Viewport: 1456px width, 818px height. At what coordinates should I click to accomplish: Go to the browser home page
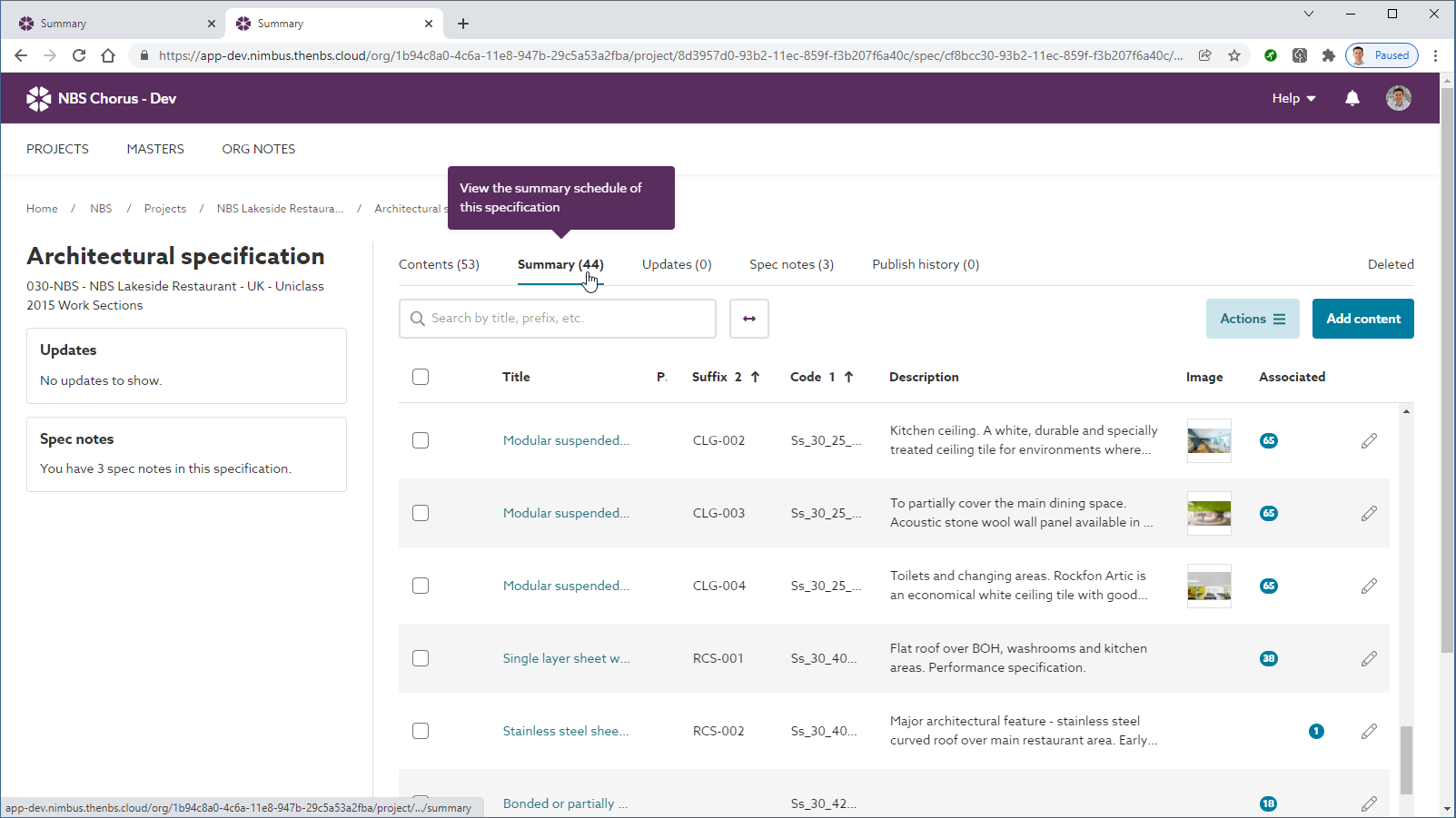[x=108, y=55]
